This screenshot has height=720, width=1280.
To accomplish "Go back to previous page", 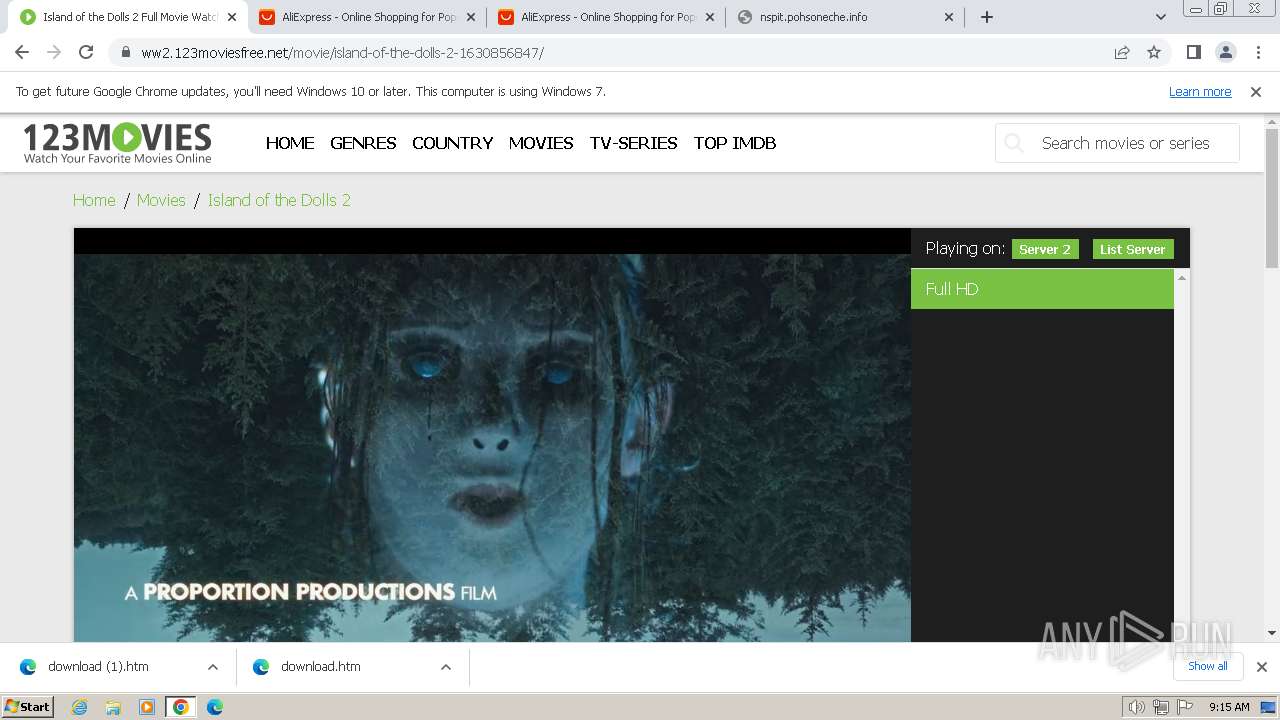I will 22,53.
